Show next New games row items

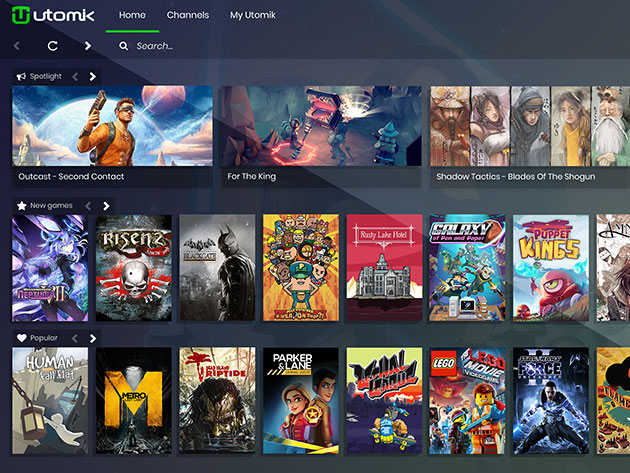click(106, 206)
